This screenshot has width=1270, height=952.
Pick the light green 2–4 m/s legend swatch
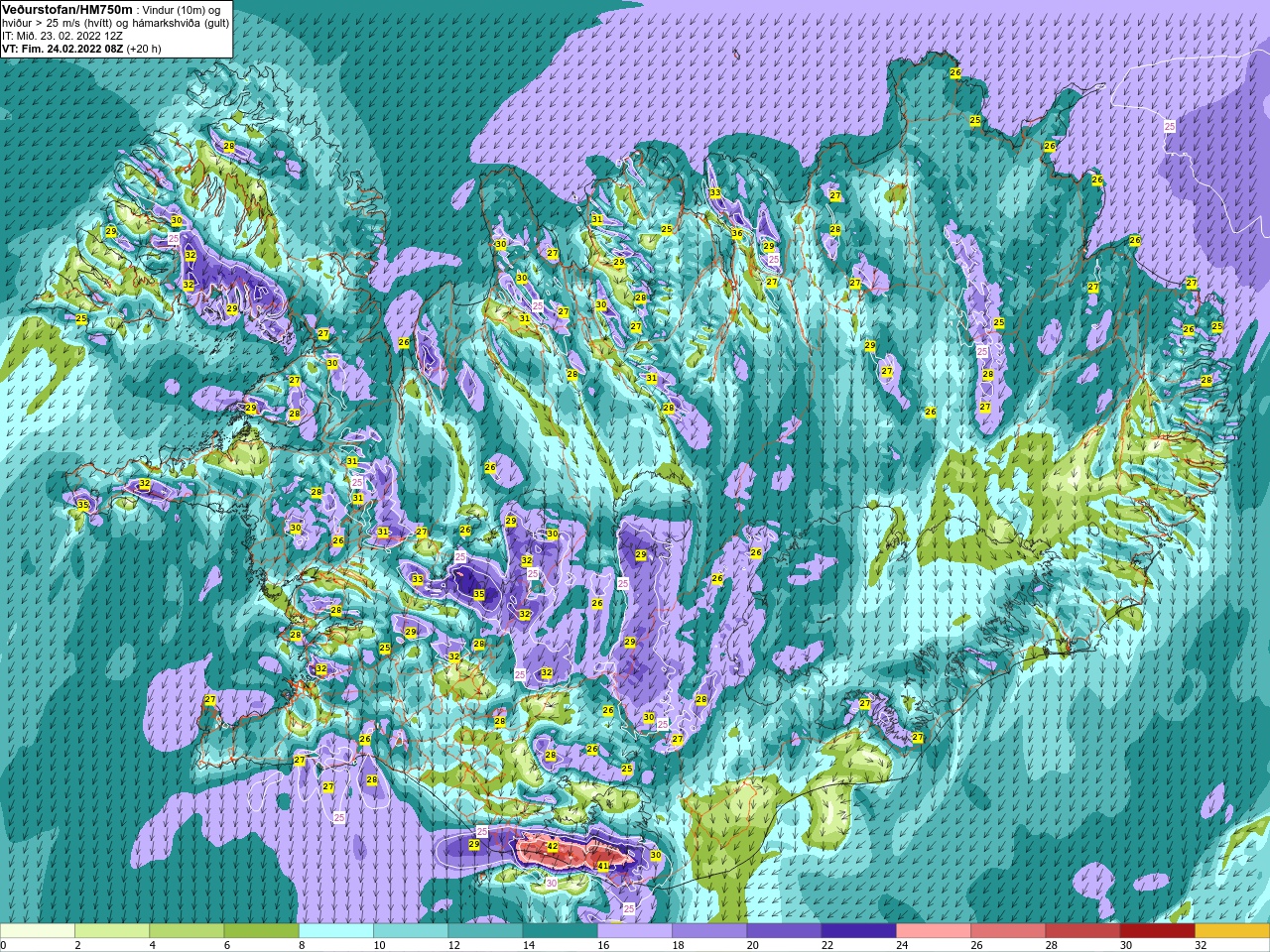click(112, 931)
